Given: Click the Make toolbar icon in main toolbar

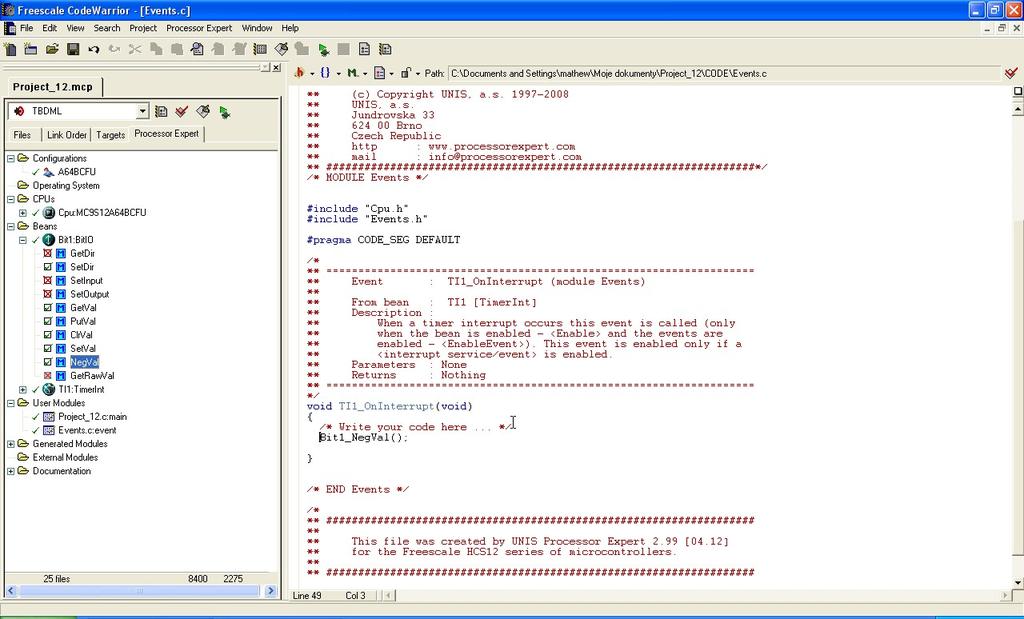Looking at the screenshot, I should pos(281,49).
